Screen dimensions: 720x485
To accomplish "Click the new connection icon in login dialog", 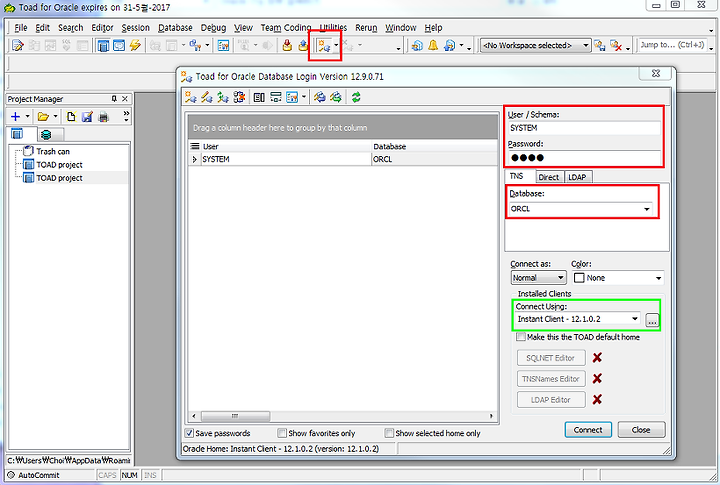I will point(191,97).
